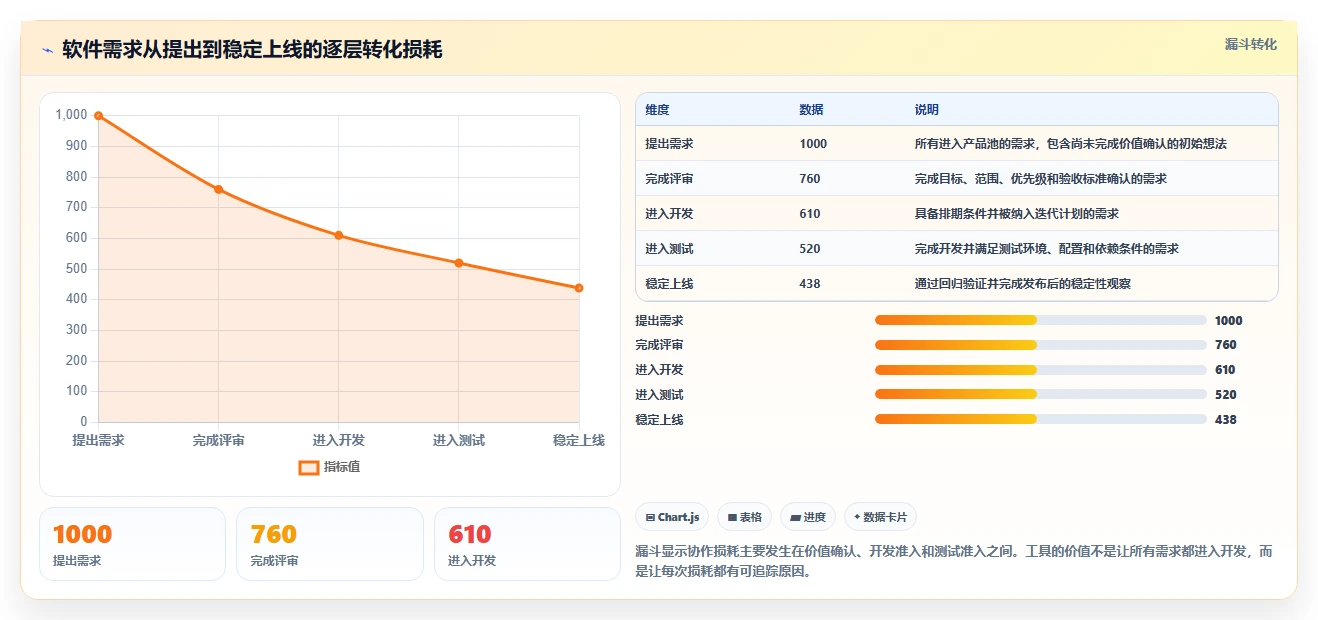Click the 进度 tag chip
1318x620 pixels.
point(808,517)
